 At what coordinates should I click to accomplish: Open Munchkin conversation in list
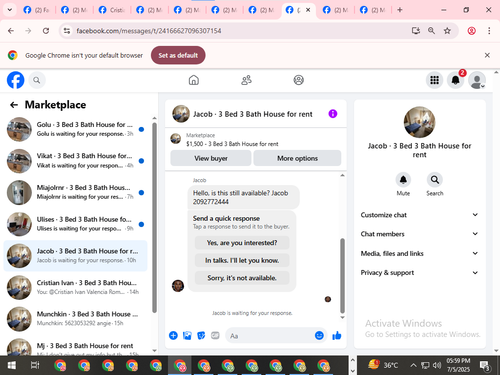(x=75, y=319)
